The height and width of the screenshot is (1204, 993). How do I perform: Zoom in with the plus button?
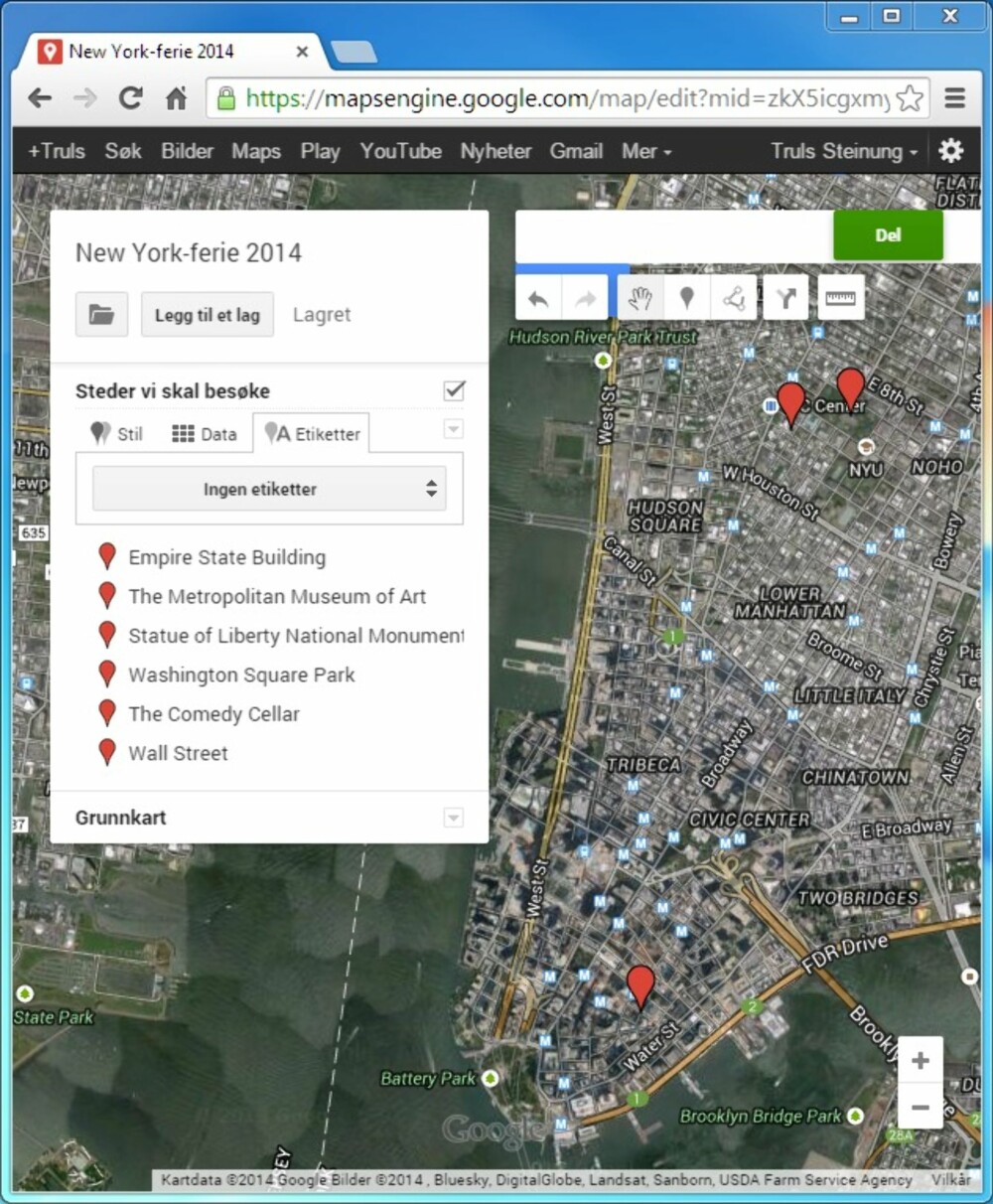pyautogui.click(x=921, y=1061)
